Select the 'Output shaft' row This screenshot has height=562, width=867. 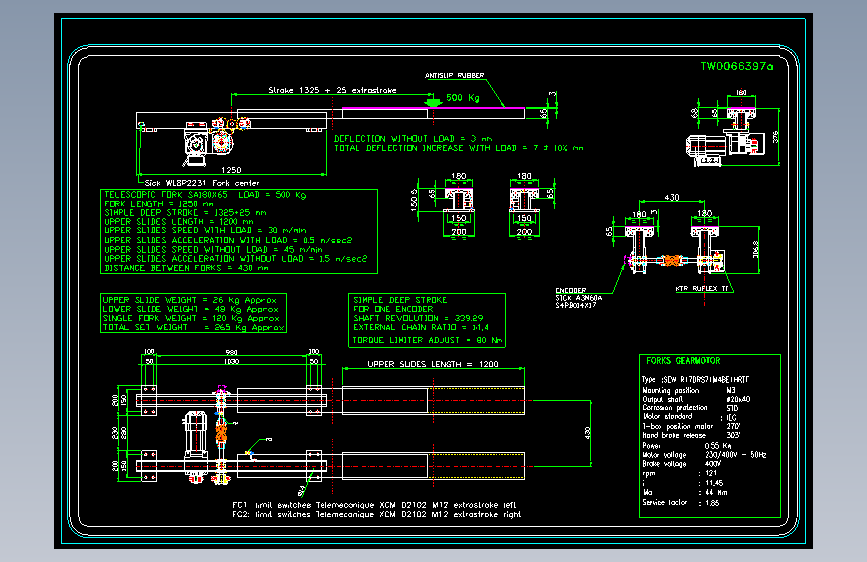(696, 399)
